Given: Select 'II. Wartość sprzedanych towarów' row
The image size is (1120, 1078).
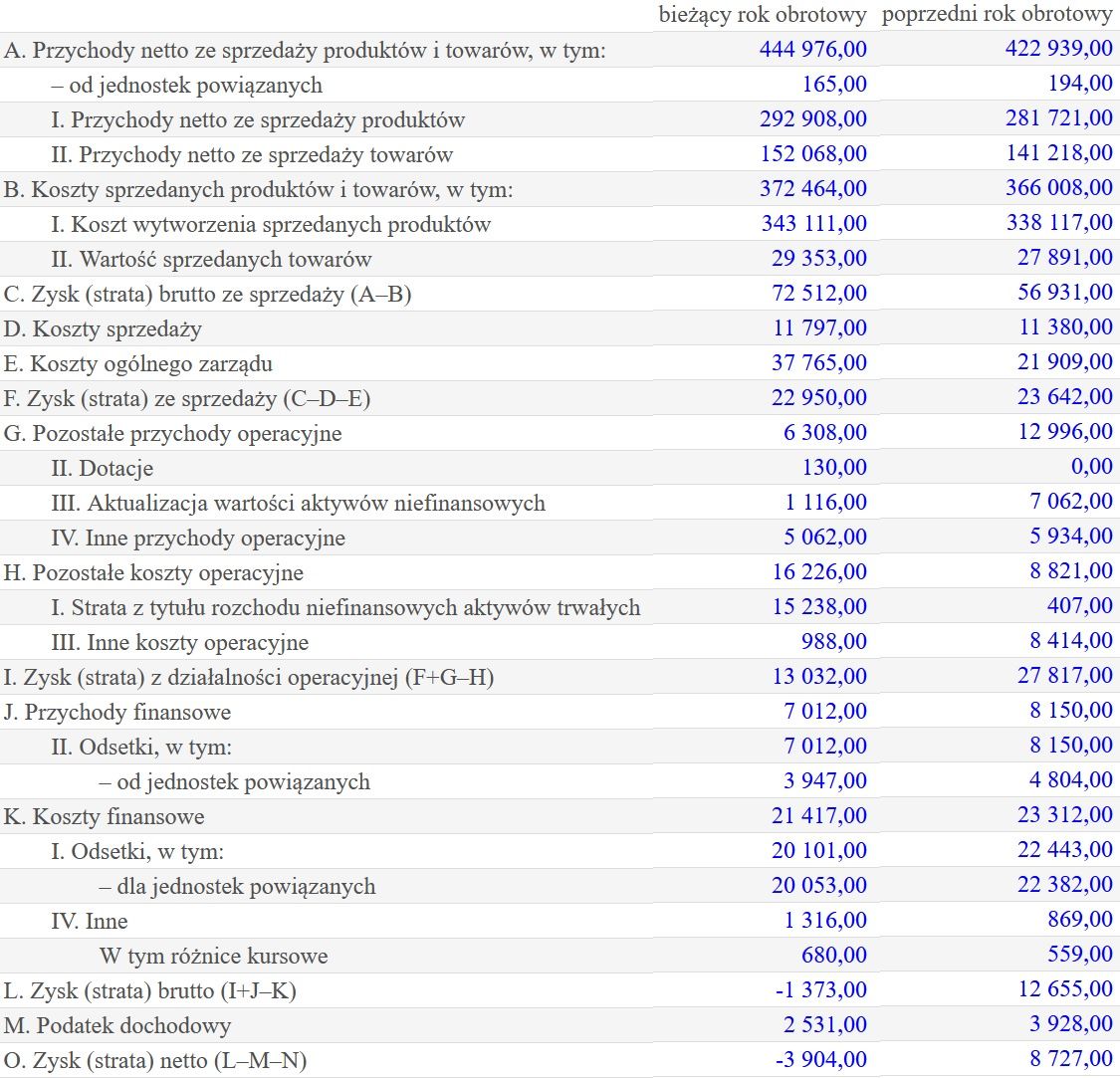Looking at the screenshot, I should coord(211,260).
